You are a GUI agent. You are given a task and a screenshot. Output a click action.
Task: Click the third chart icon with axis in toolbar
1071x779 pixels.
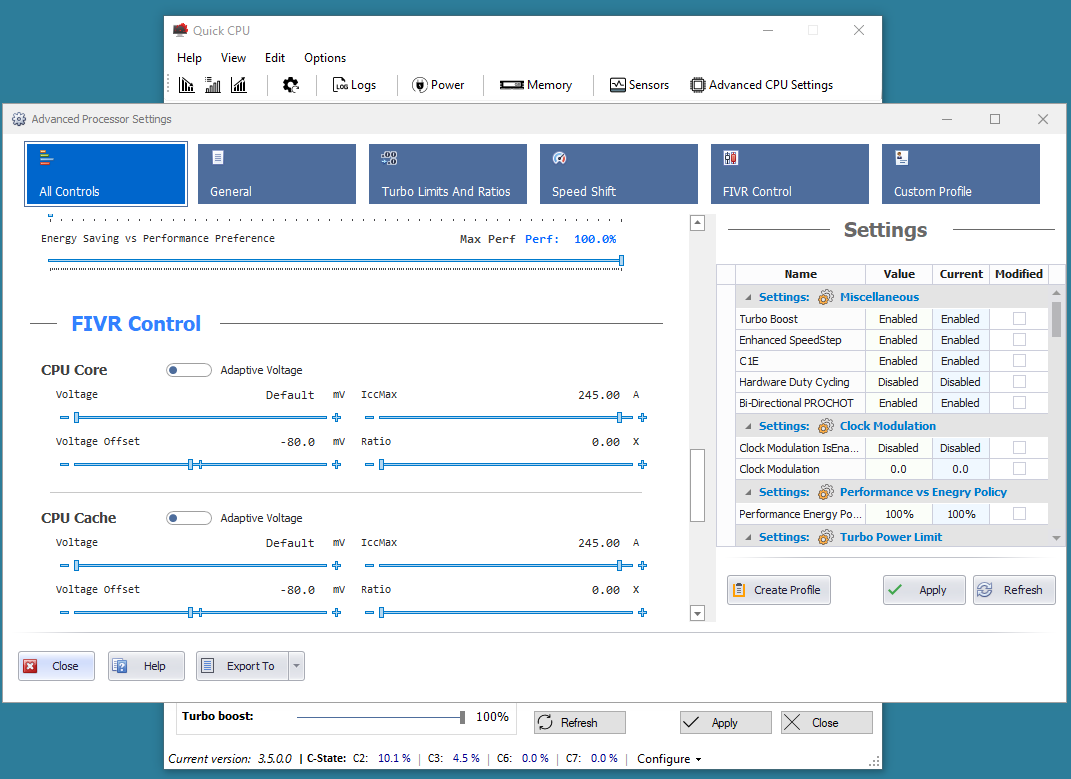click(x=238, y=85)
